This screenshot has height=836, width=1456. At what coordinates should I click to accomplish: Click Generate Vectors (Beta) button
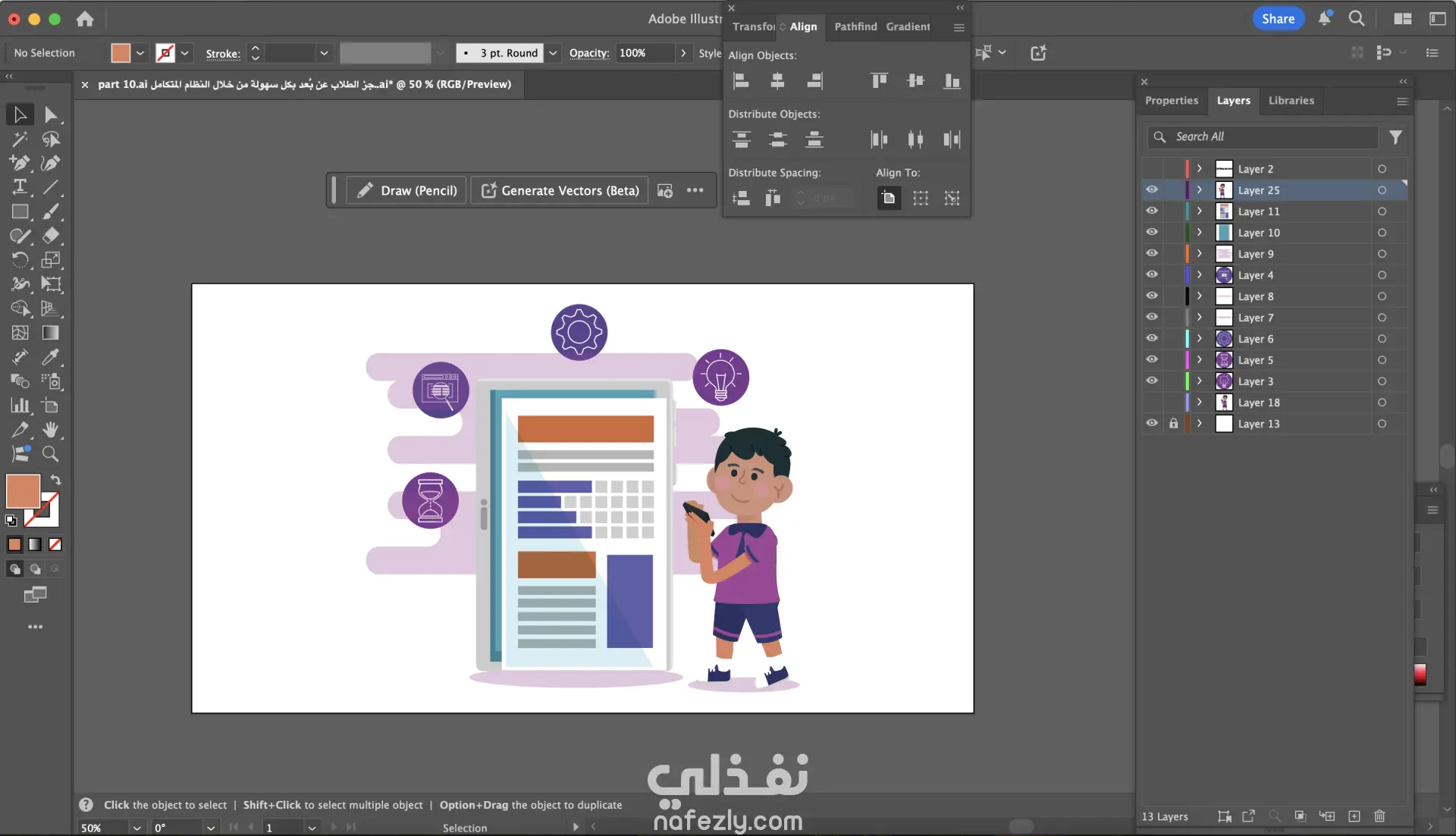click(x=560, y=190)
